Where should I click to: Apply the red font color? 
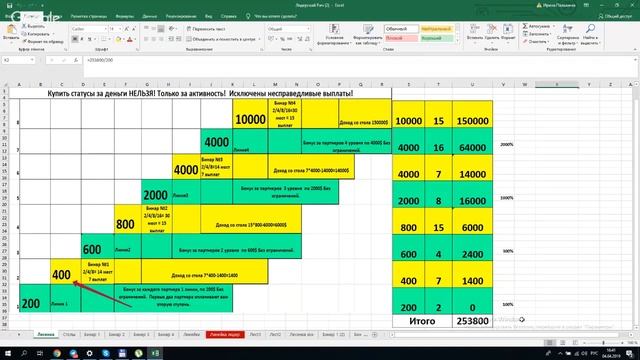pyautogui.click(x=129, y=39)
